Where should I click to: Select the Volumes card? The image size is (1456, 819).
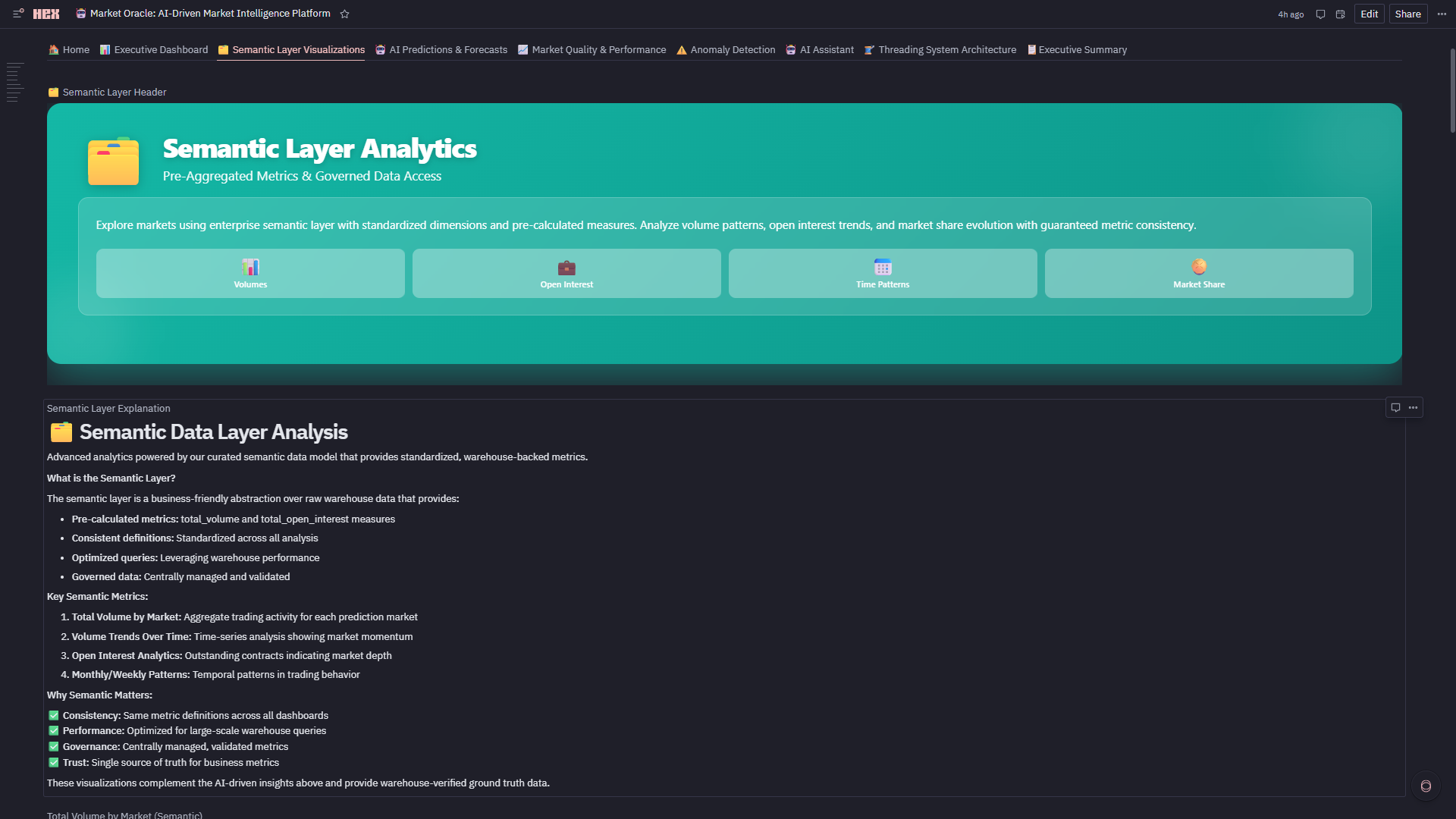coord(250,274)
